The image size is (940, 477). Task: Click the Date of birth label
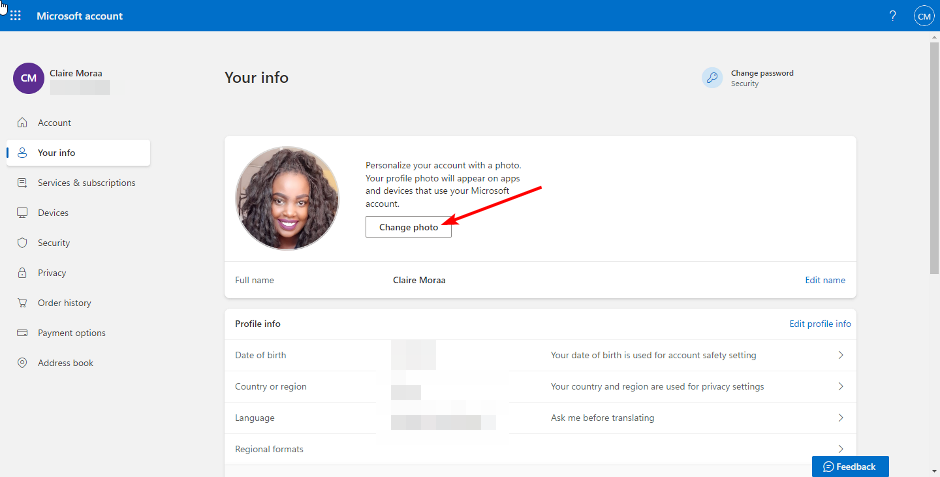point(260,355)
